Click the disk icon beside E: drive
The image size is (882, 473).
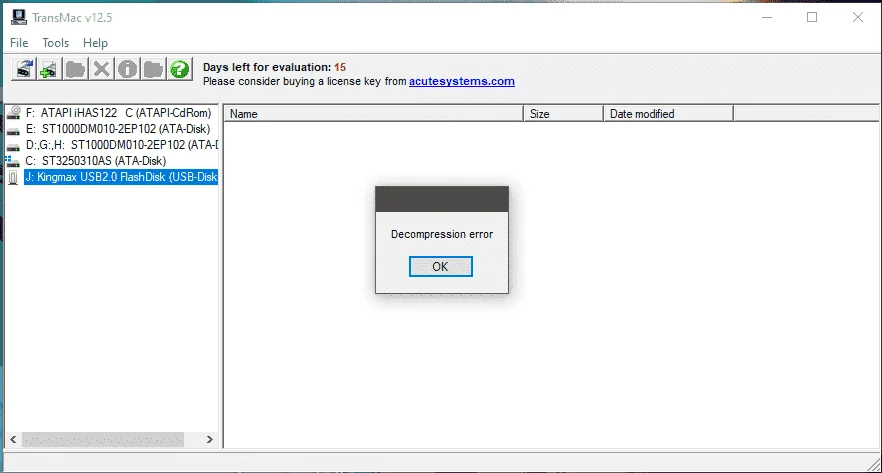click(x=14, y=130)
